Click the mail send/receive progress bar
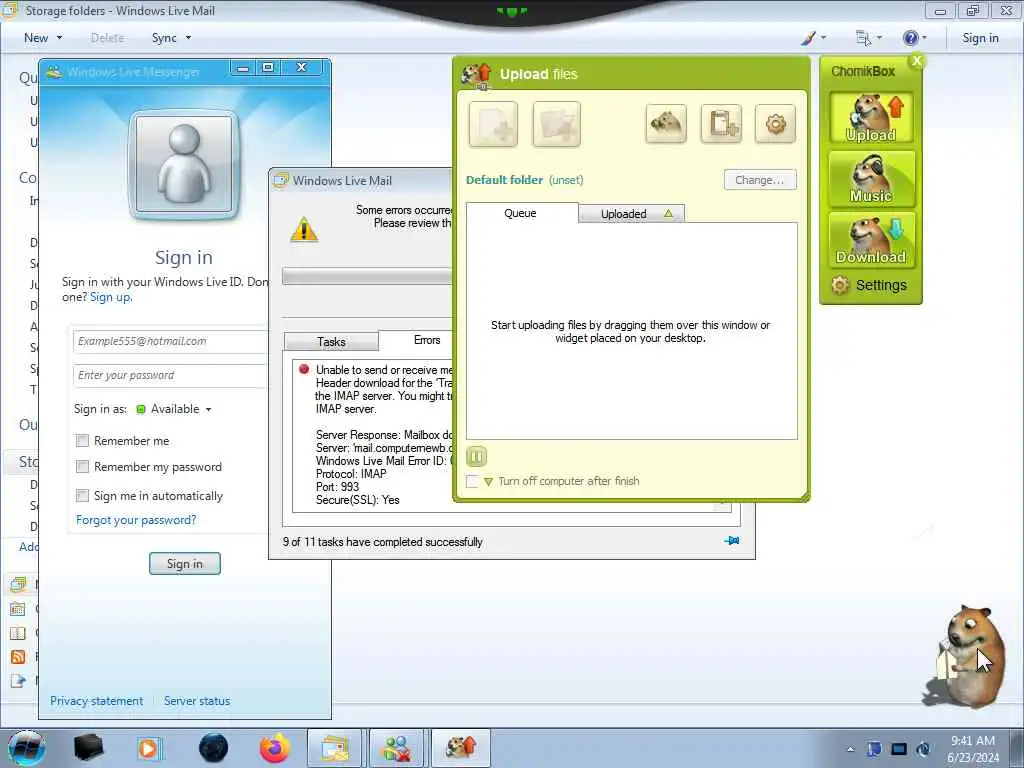1024x768 pixels. 367,276
